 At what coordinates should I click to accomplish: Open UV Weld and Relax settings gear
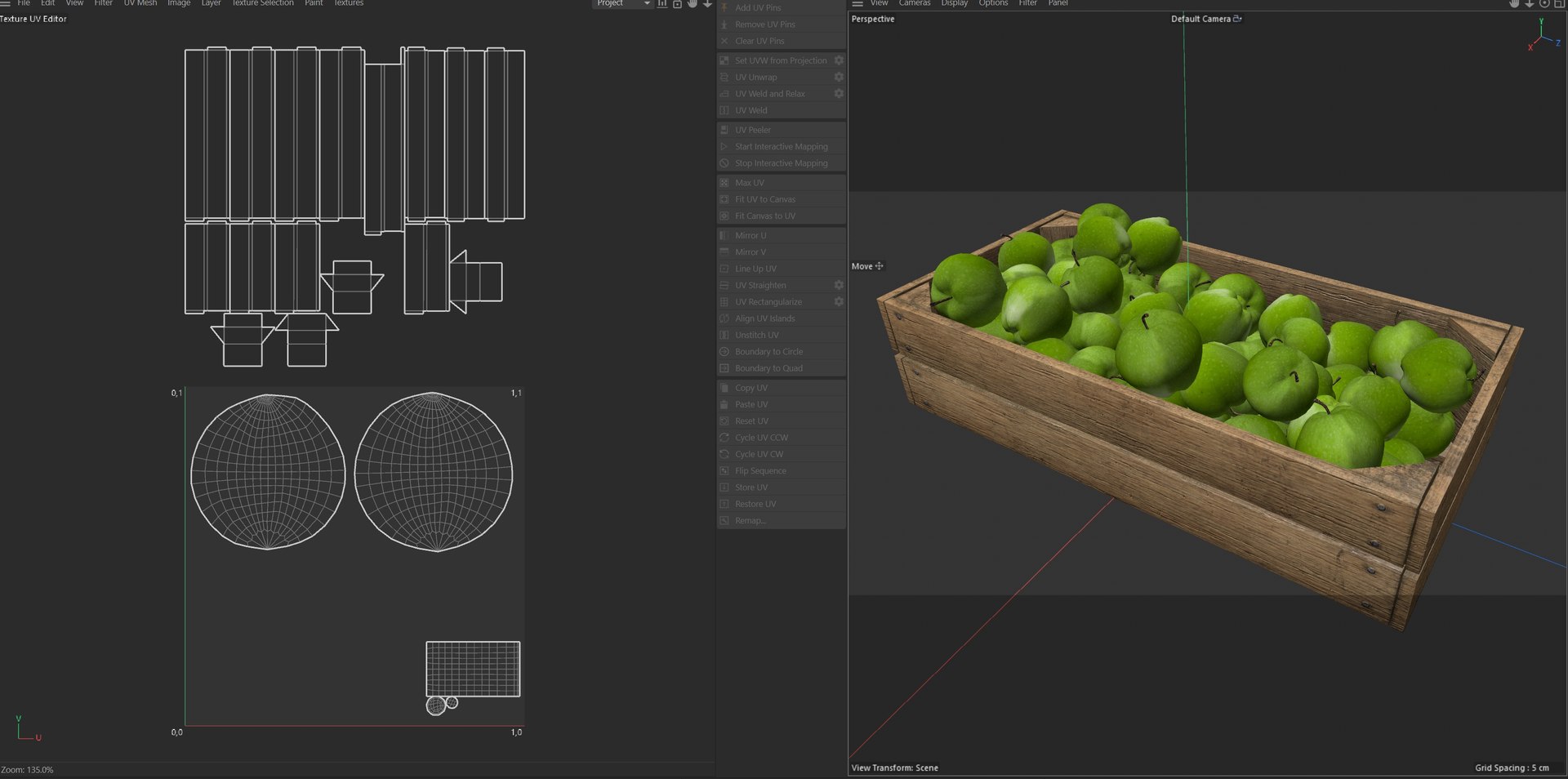838,94
